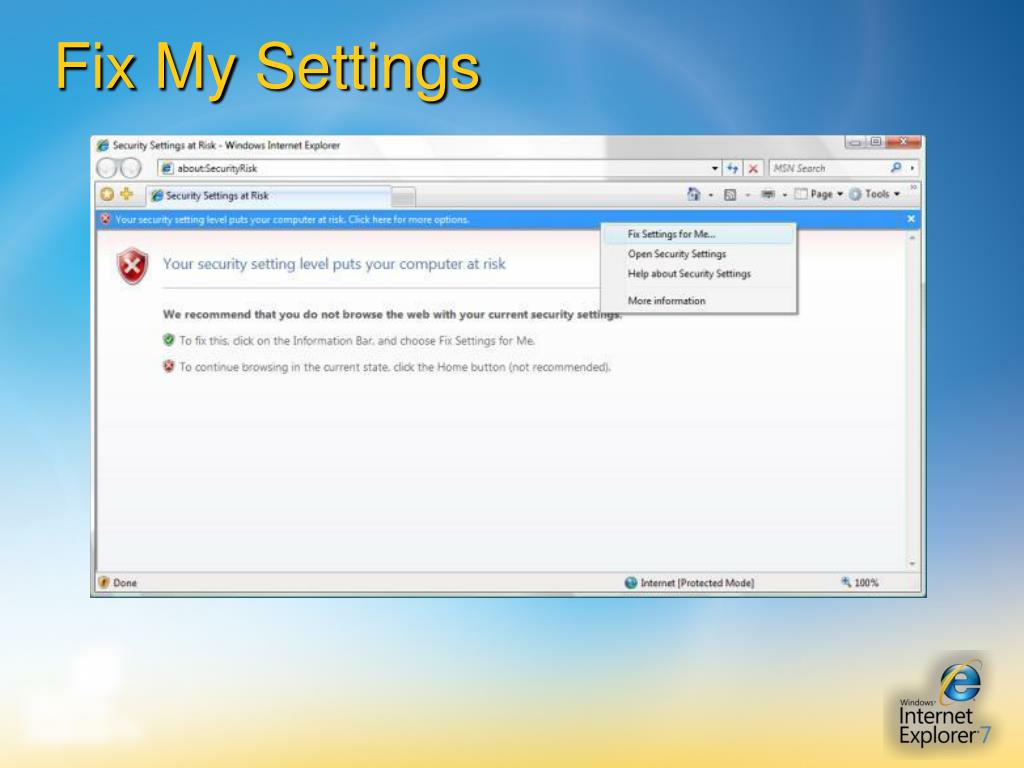Click the Refresh button beside the address bar
1024x768 pixels.
[x=733, y=168]
